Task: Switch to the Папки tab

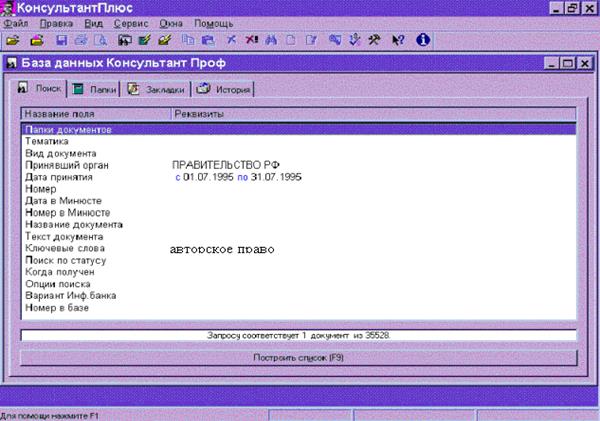Action: pyautogui.click(x=94, y=90)
